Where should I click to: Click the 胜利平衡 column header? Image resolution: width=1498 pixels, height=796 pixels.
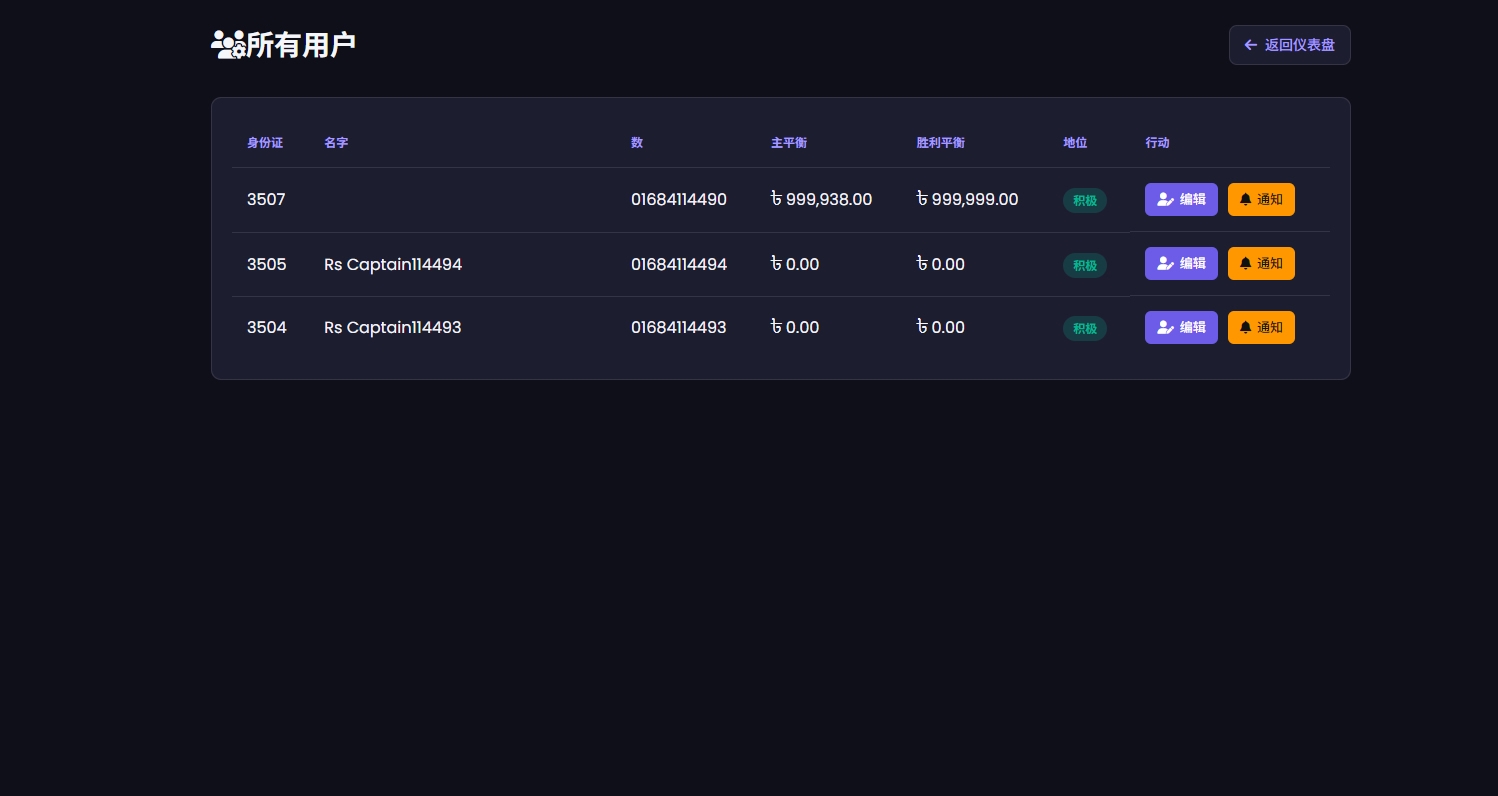[x=940, y=143]
